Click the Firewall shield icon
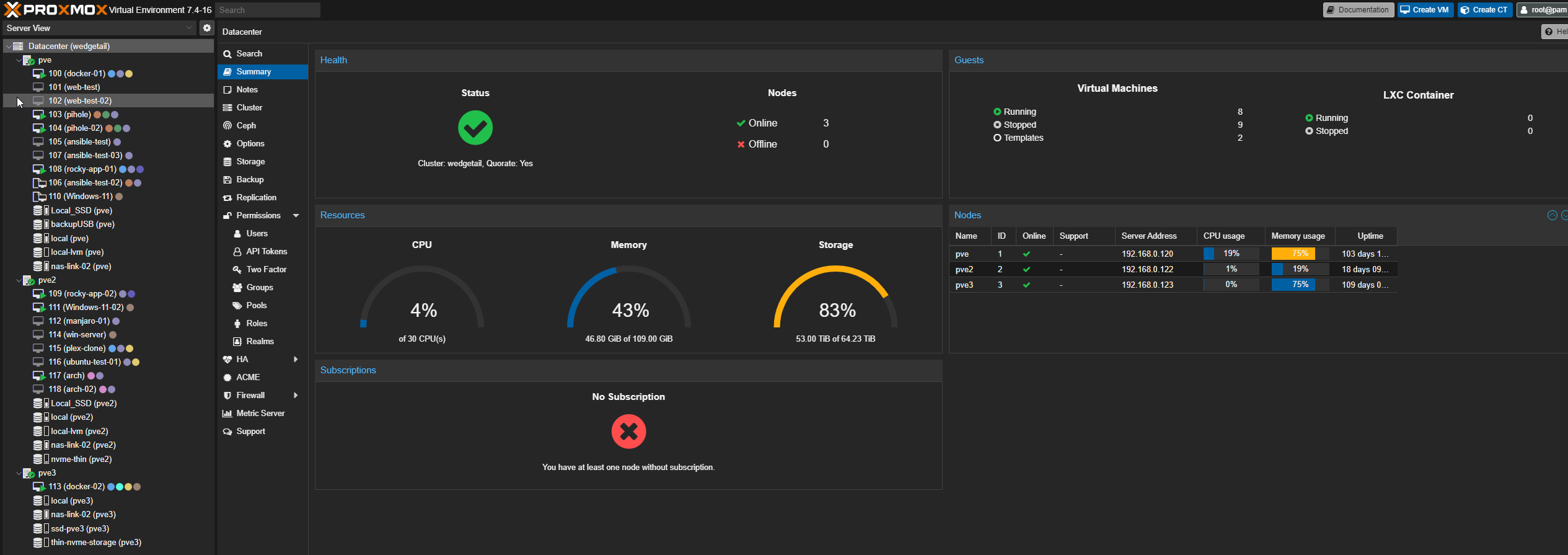This screenshot has width=1568, height=555. [x=227, y=396]
